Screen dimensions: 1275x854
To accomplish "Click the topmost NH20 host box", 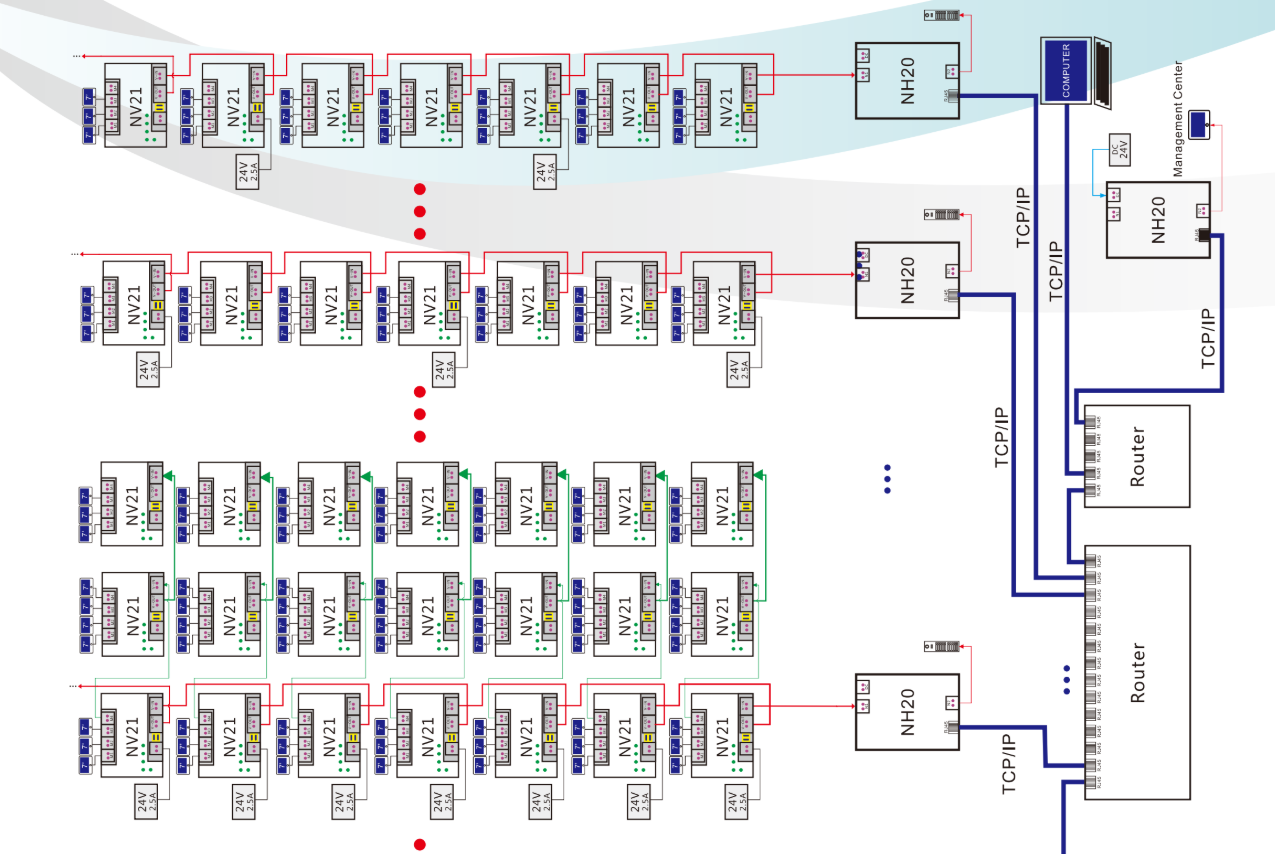I will click(x=907, y=80).
